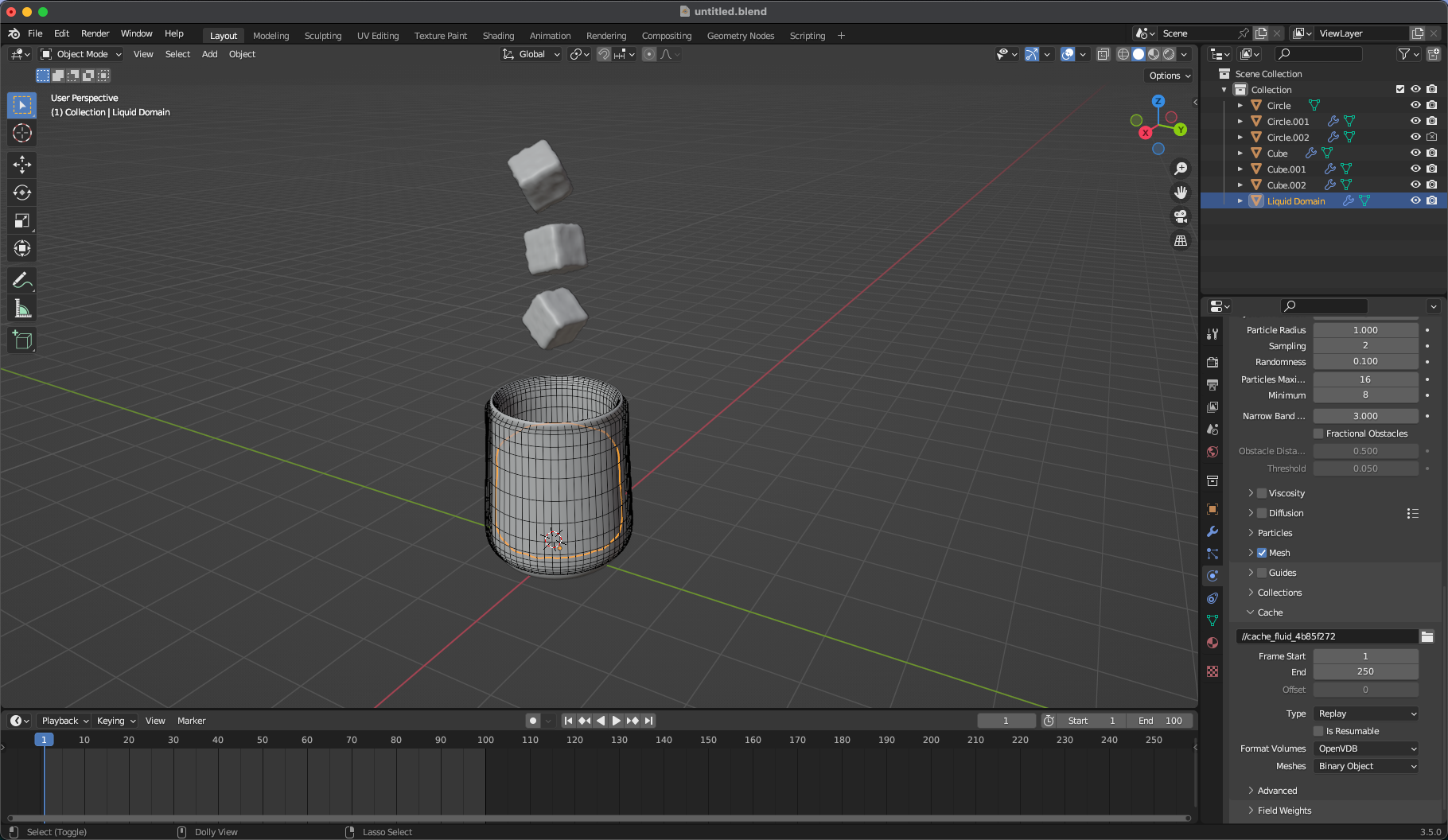Image resolution: width=1448 pixels, height=840 pixels.
Task: Click the timeline Marker menu
Action: click(x=191, y=721)
